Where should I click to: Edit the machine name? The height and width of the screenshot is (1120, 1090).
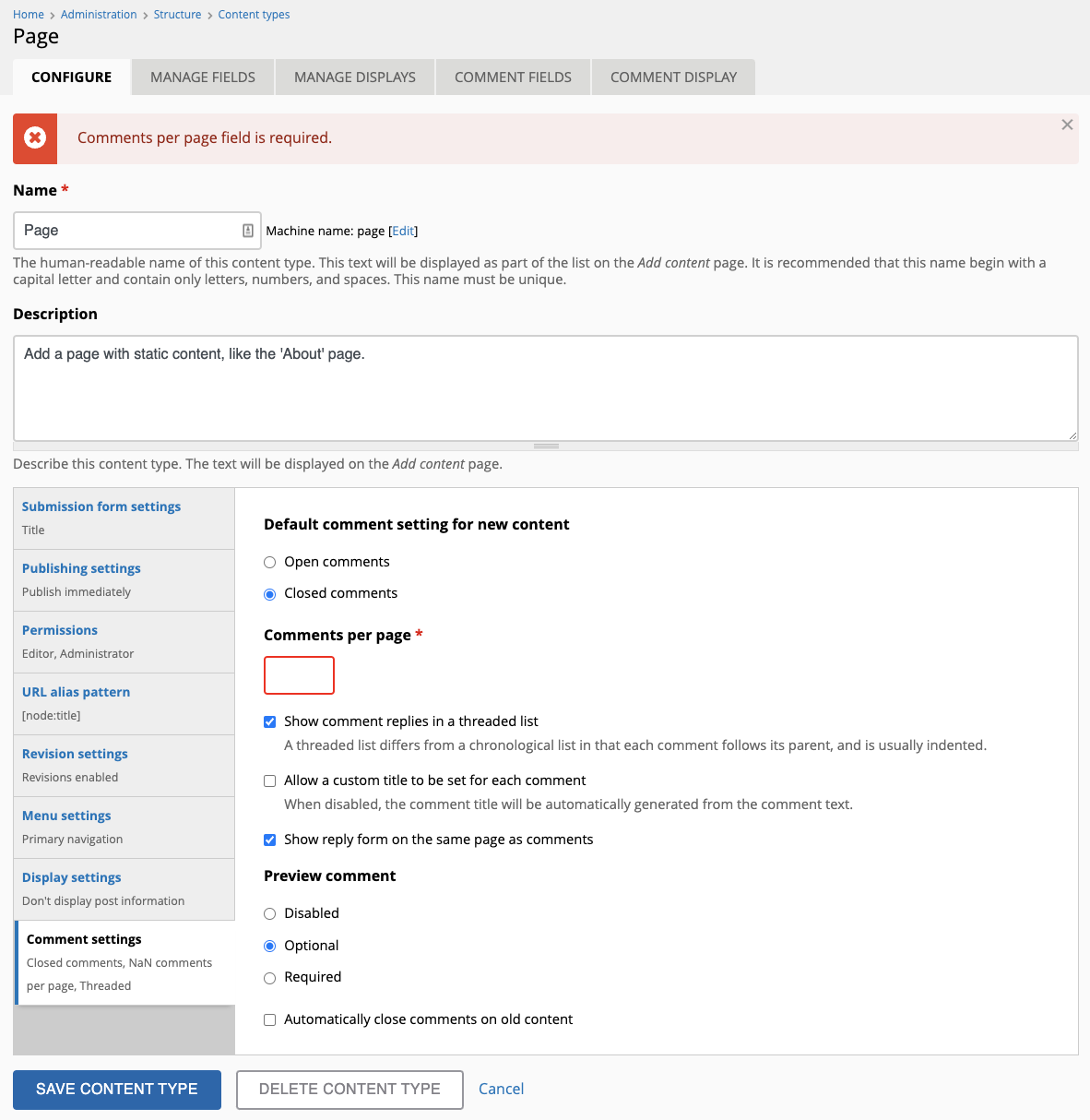point(403,231)
